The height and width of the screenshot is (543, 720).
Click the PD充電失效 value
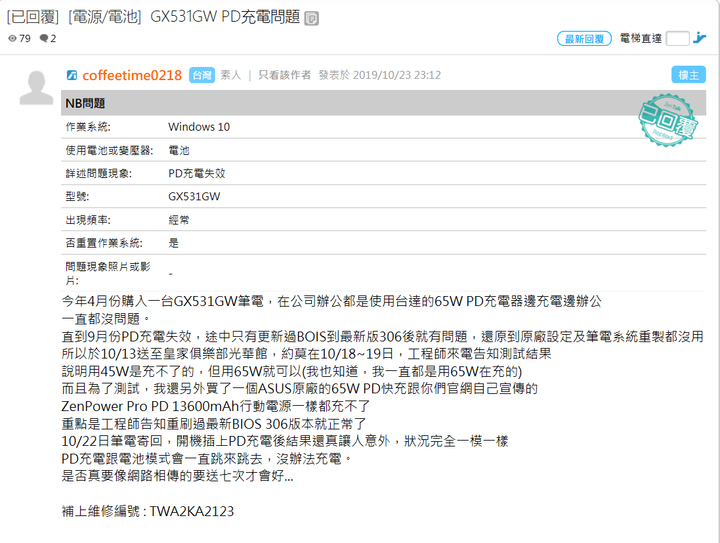click(197, 173)
